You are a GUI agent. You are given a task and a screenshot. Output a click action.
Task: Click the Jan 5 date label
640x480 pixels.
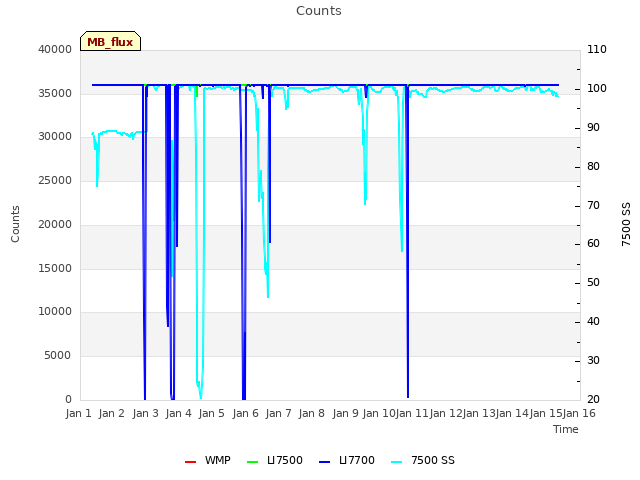[x=211, y=413]
